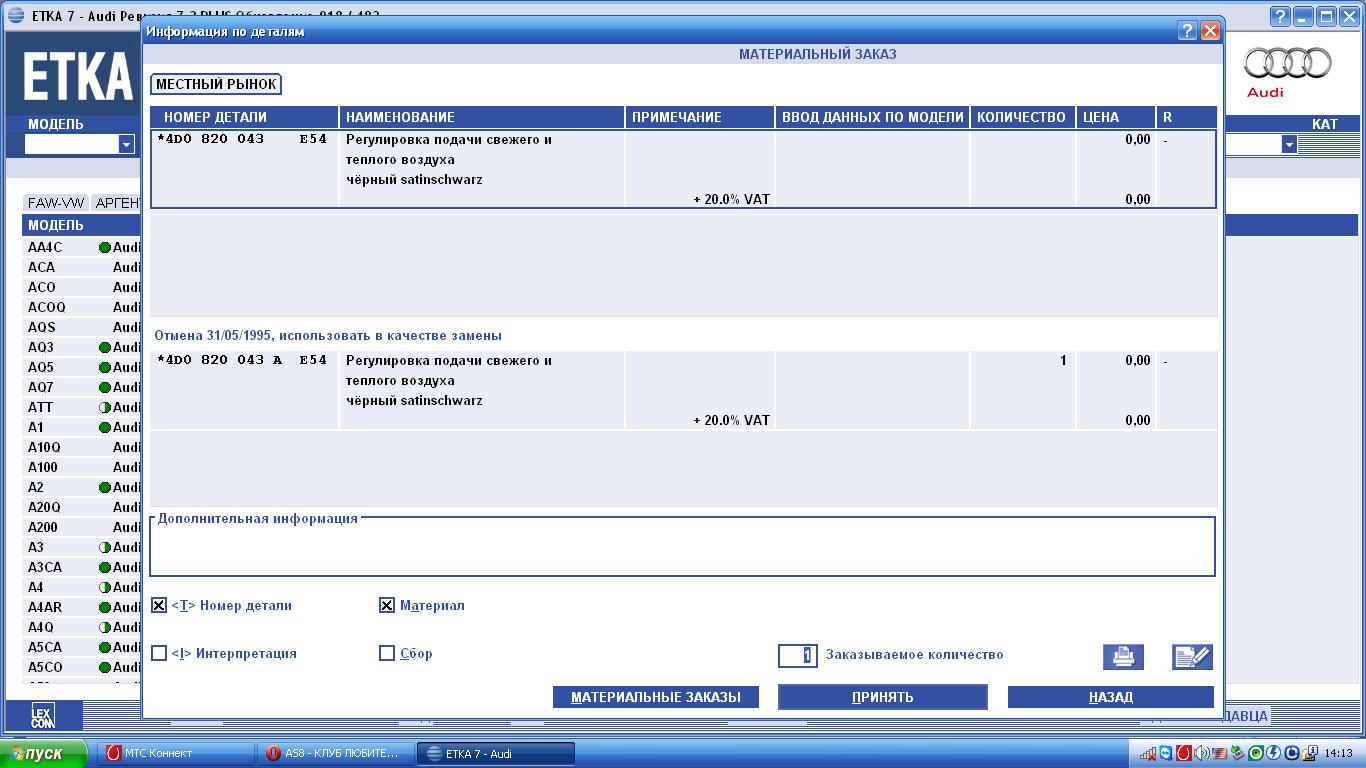Screen dimensions: 1366x768
Task: Click the Audi rings logo
Action: (x=1288, y=65)
